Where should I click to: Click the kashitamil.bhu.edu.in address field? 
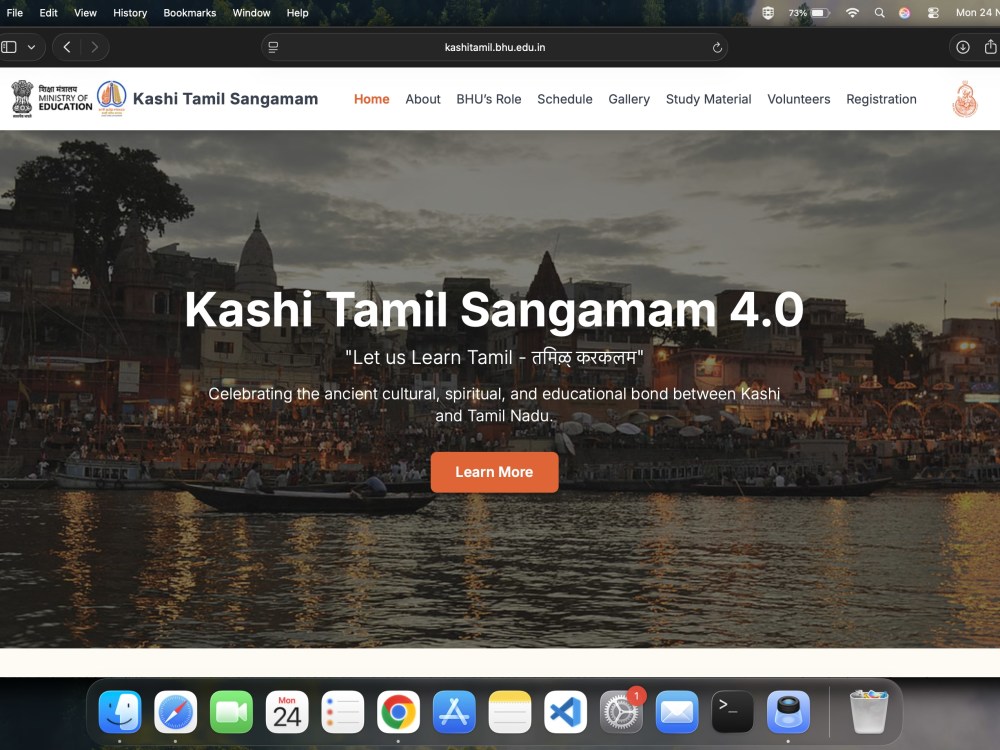(494, 47)
